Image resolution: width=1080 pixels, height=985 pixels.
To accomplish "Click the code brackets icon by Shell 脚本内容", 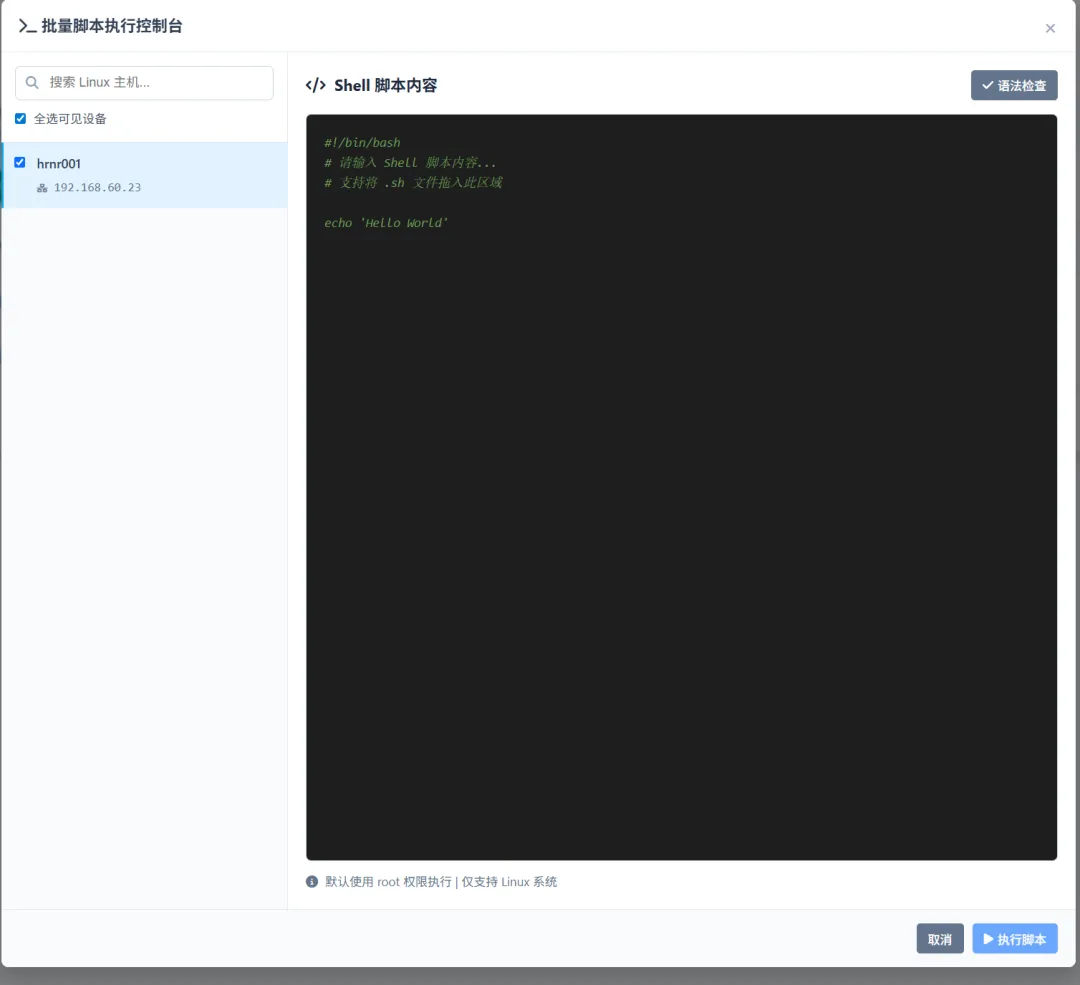I will (315, 85).
